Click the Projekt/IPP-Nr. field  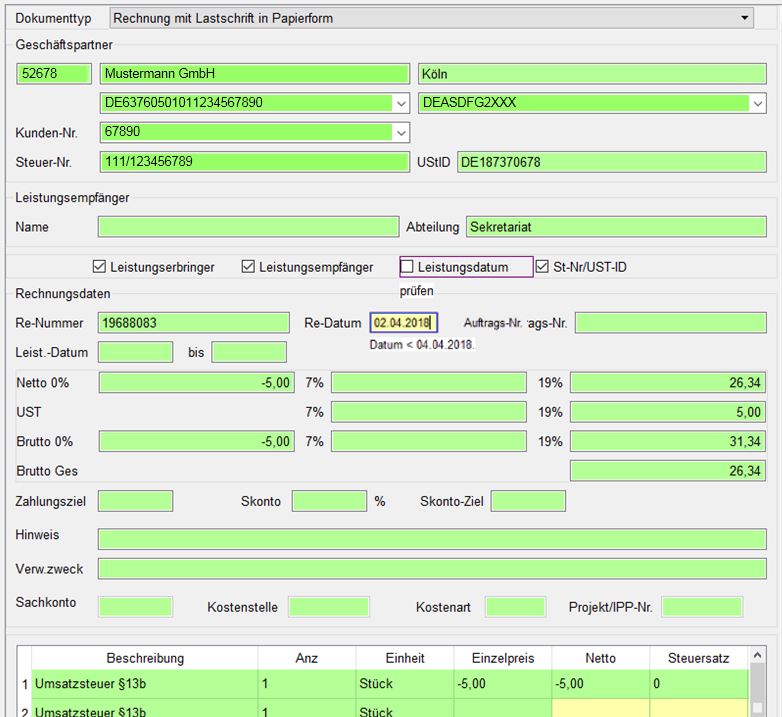point(702,607)
